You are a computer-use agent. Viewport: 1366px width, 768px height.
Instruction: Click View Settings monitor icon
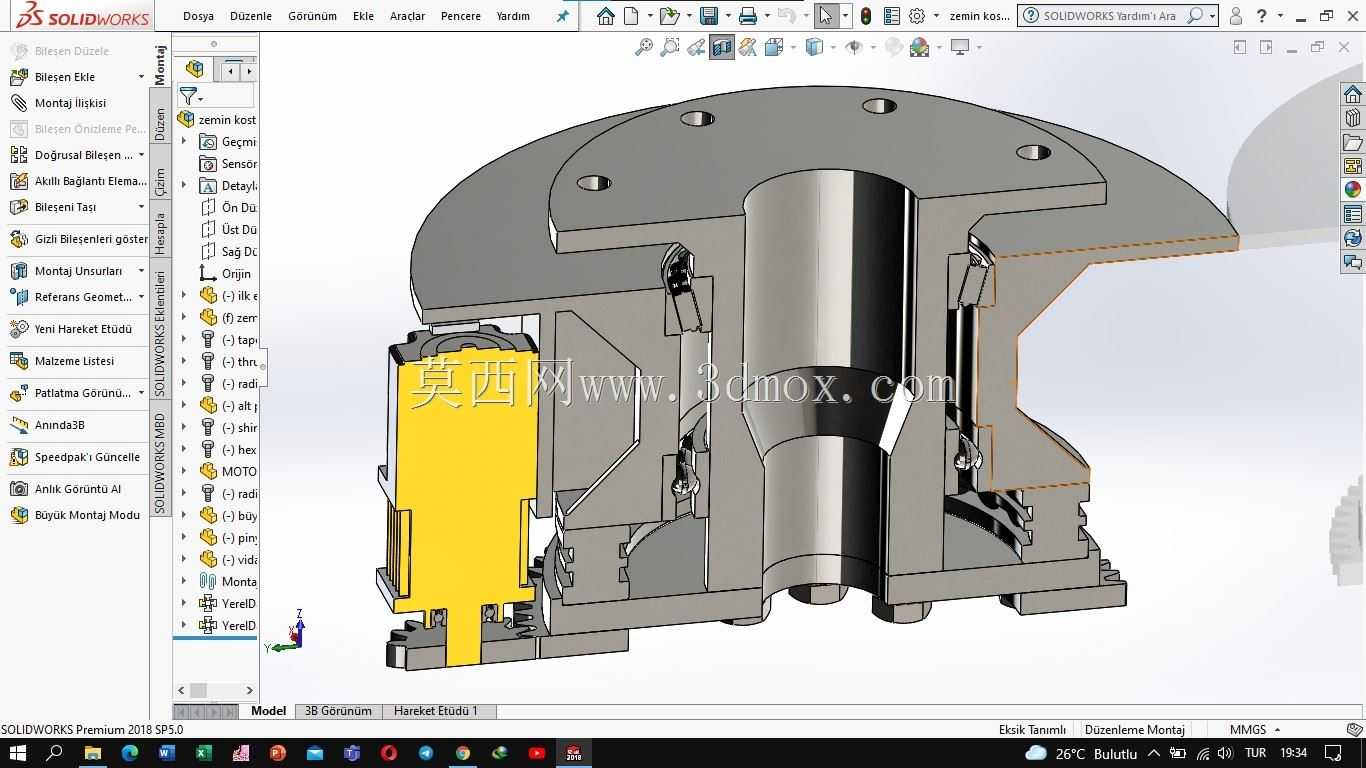960,47
